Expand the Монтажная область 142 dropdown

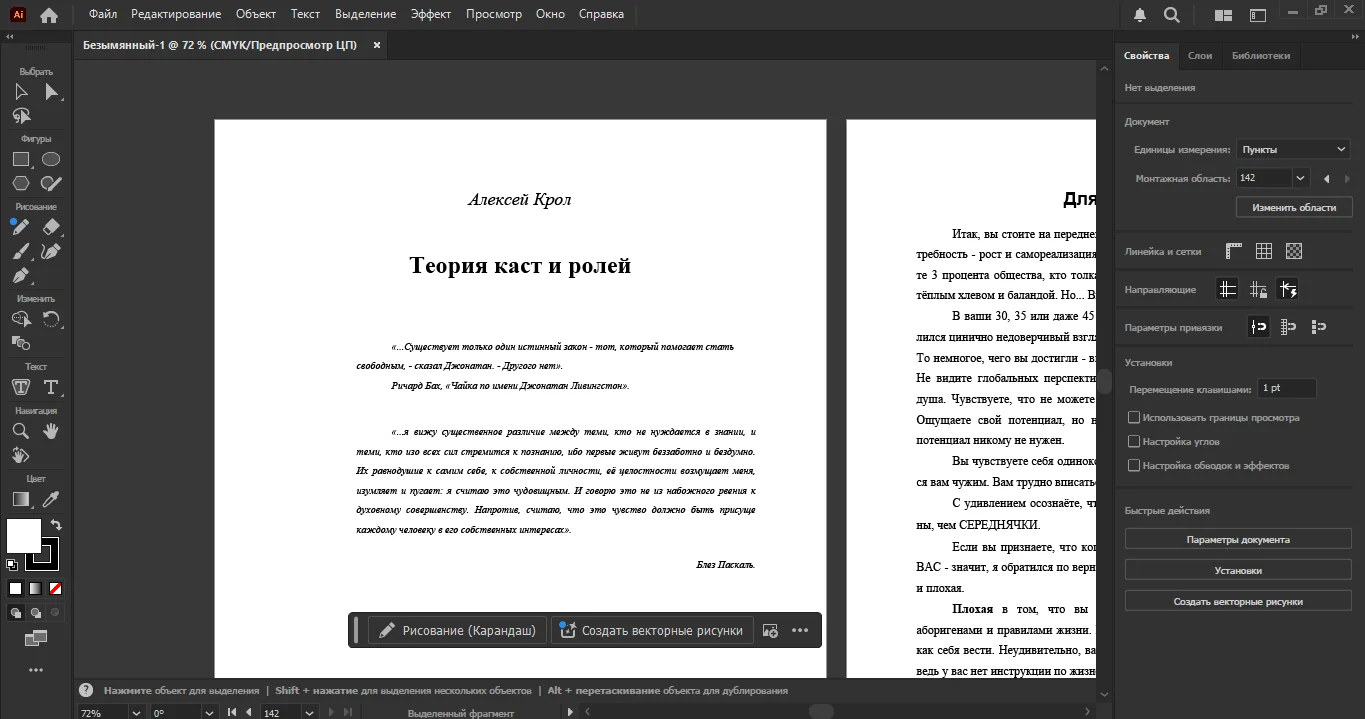coord(1300,178)
